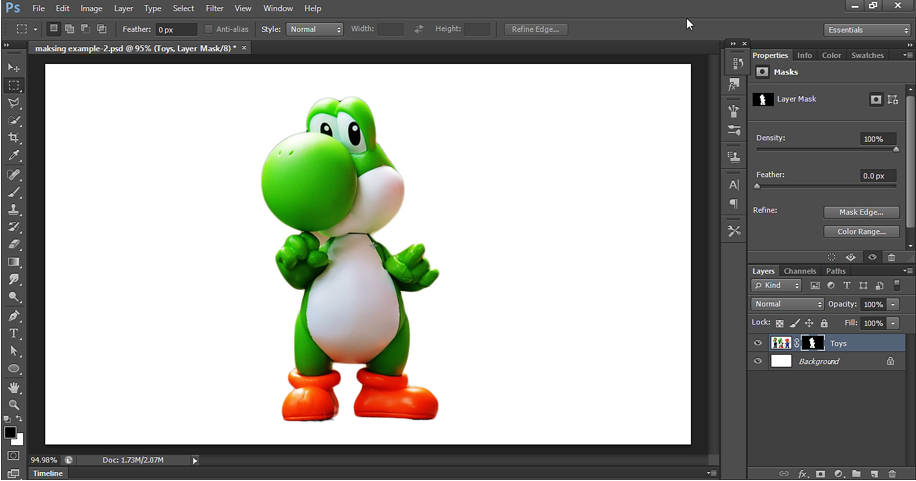Image resolution: width=916 pixels, height=481 pixels.
Task: Delete the mask using Properties trash icon
Action: pos(891,257)
